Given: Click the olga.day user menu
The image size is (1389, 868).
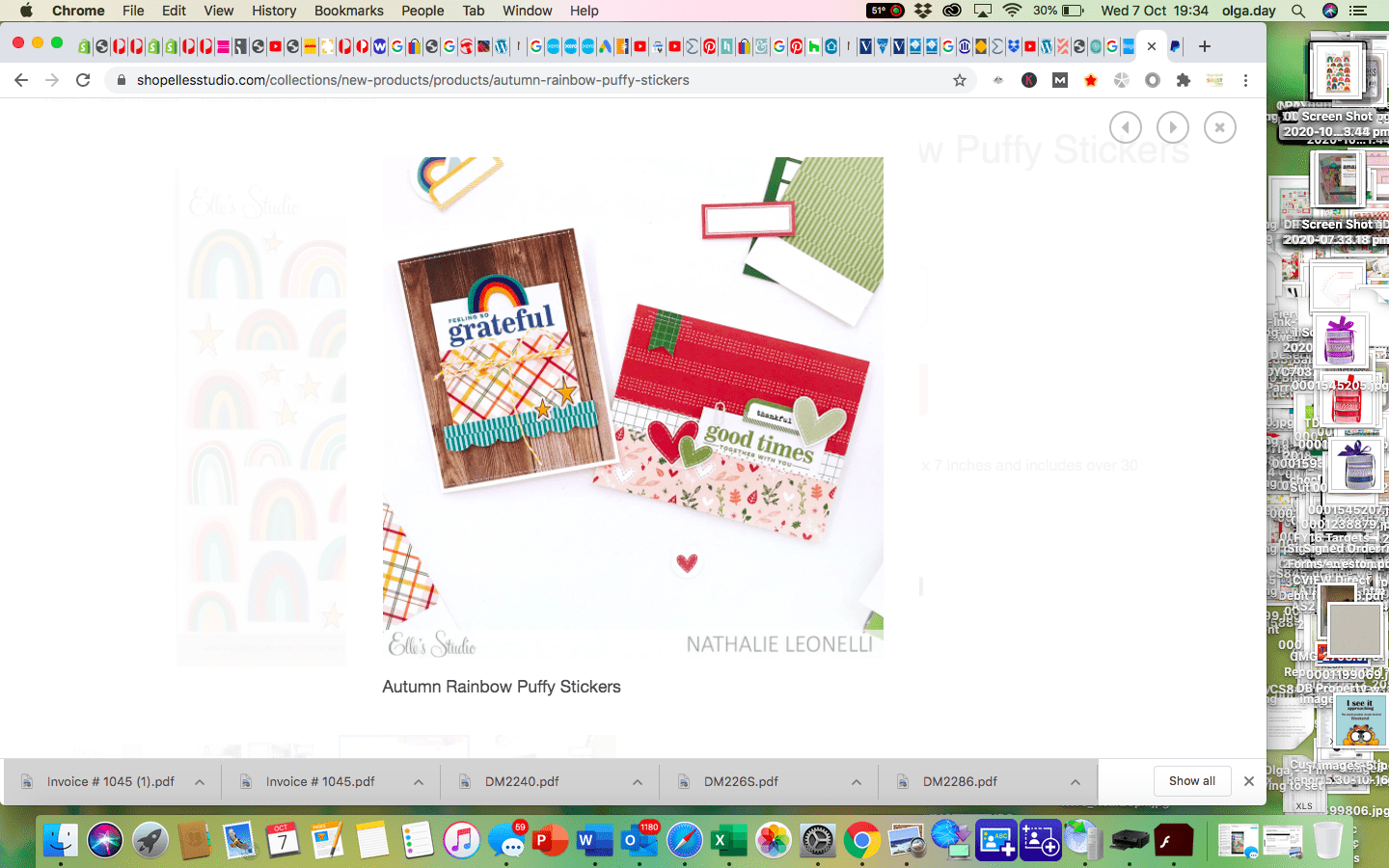Looking at the screenshot, I should tap(1249, 11).
